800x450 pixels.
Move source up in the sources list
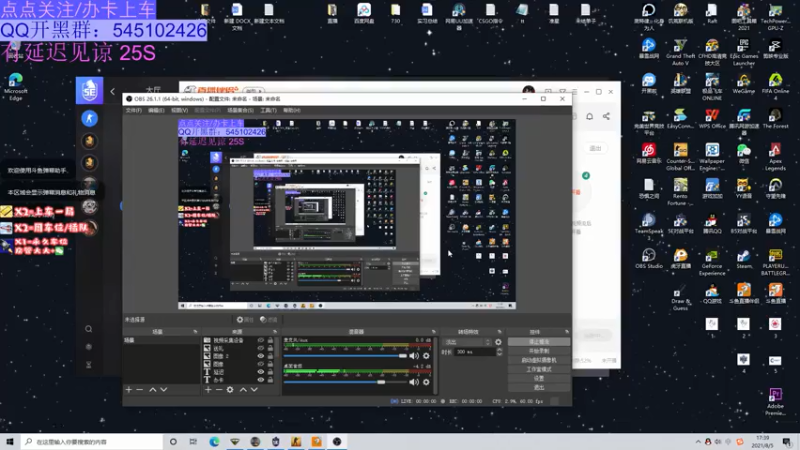243,390
